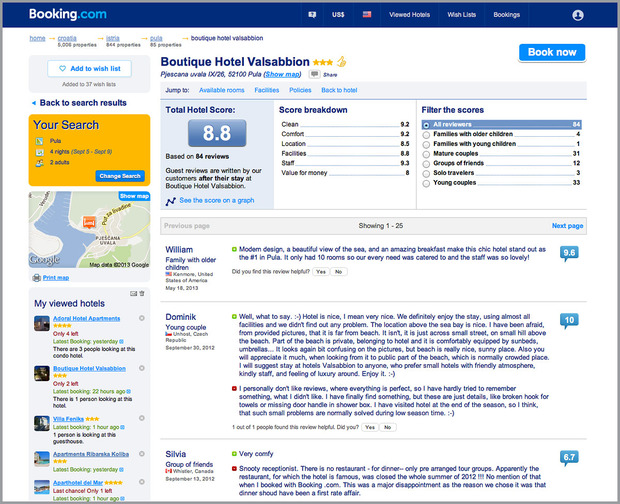620x504 pixels.
Task: Click the Print map link
Action: pos(56,278)
